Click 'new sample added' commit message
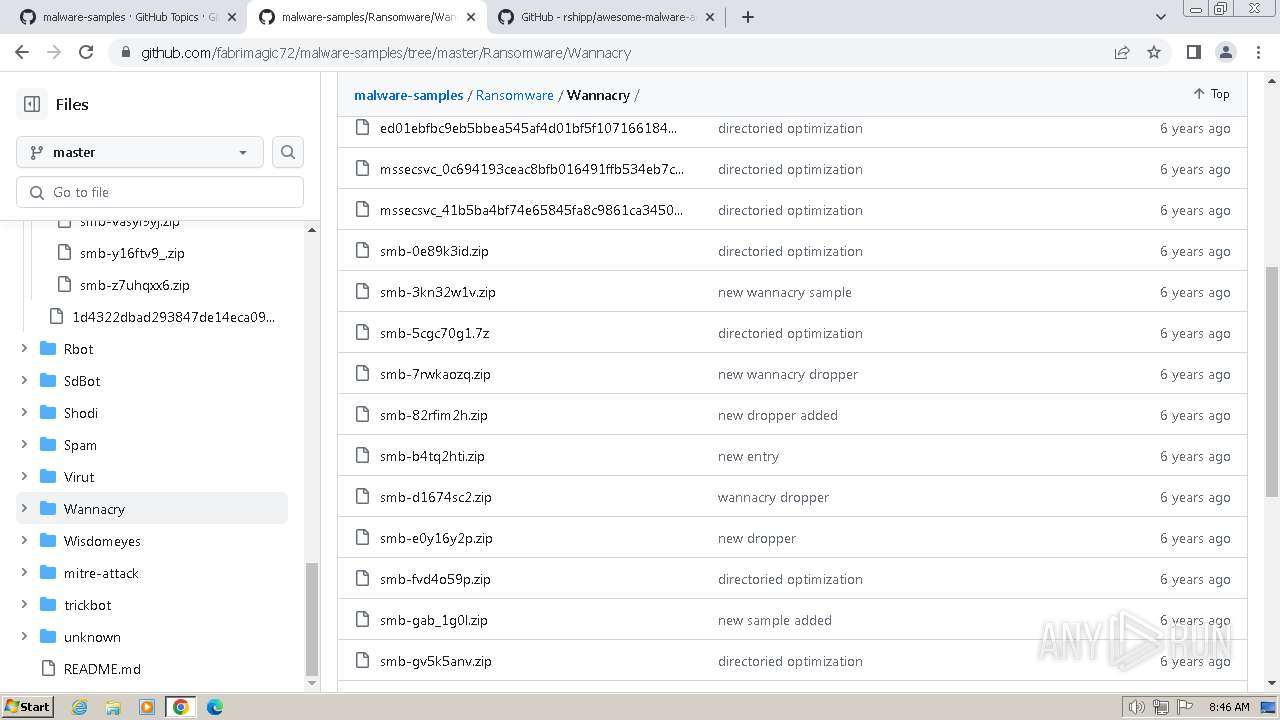1280x720 pixels. click(775, 620)
